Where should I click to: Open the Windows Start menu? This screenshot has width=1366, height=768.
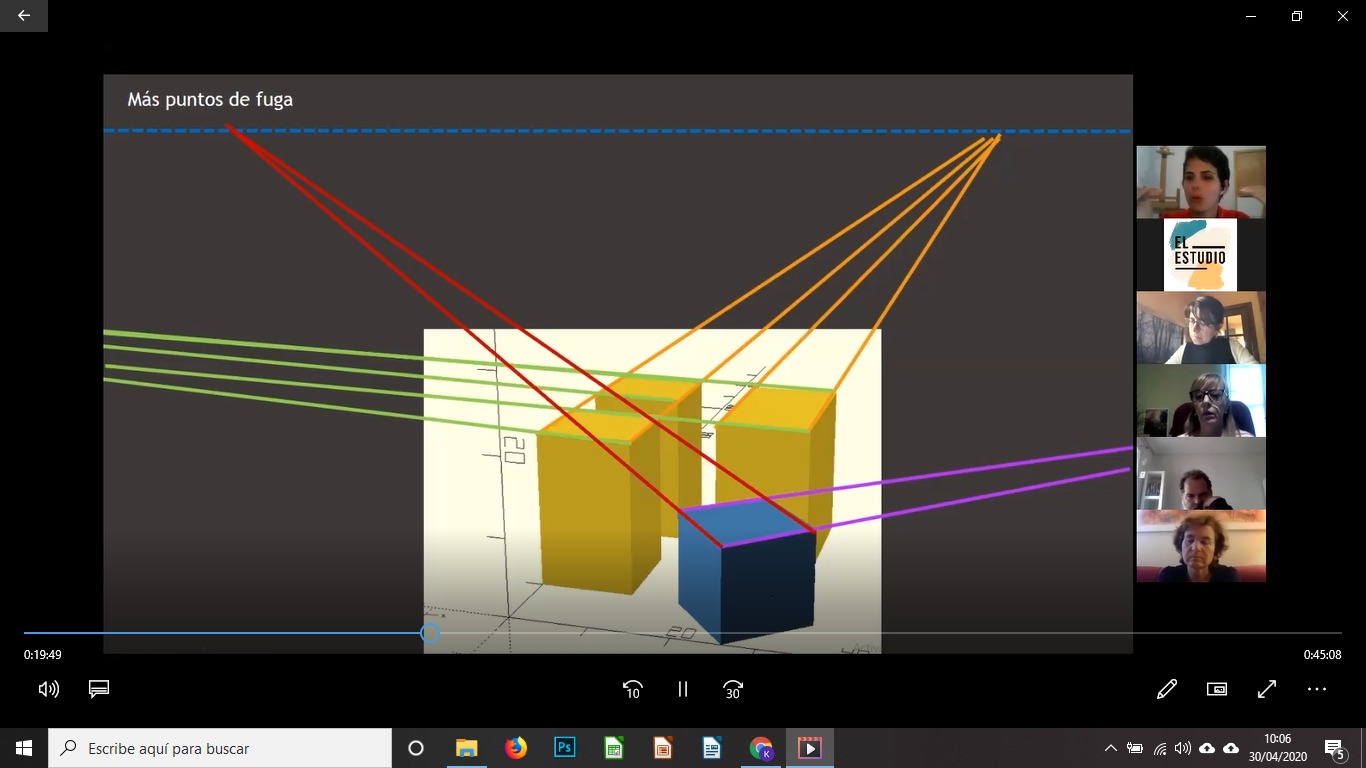pyautogui.click(x=24, y=748)
